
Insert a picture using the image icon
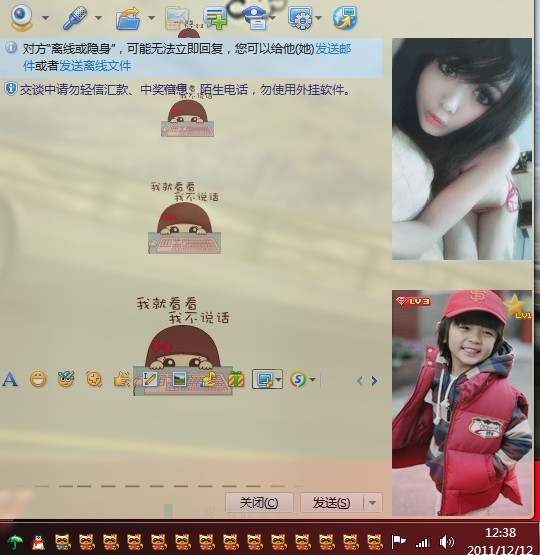click(179, 379)
